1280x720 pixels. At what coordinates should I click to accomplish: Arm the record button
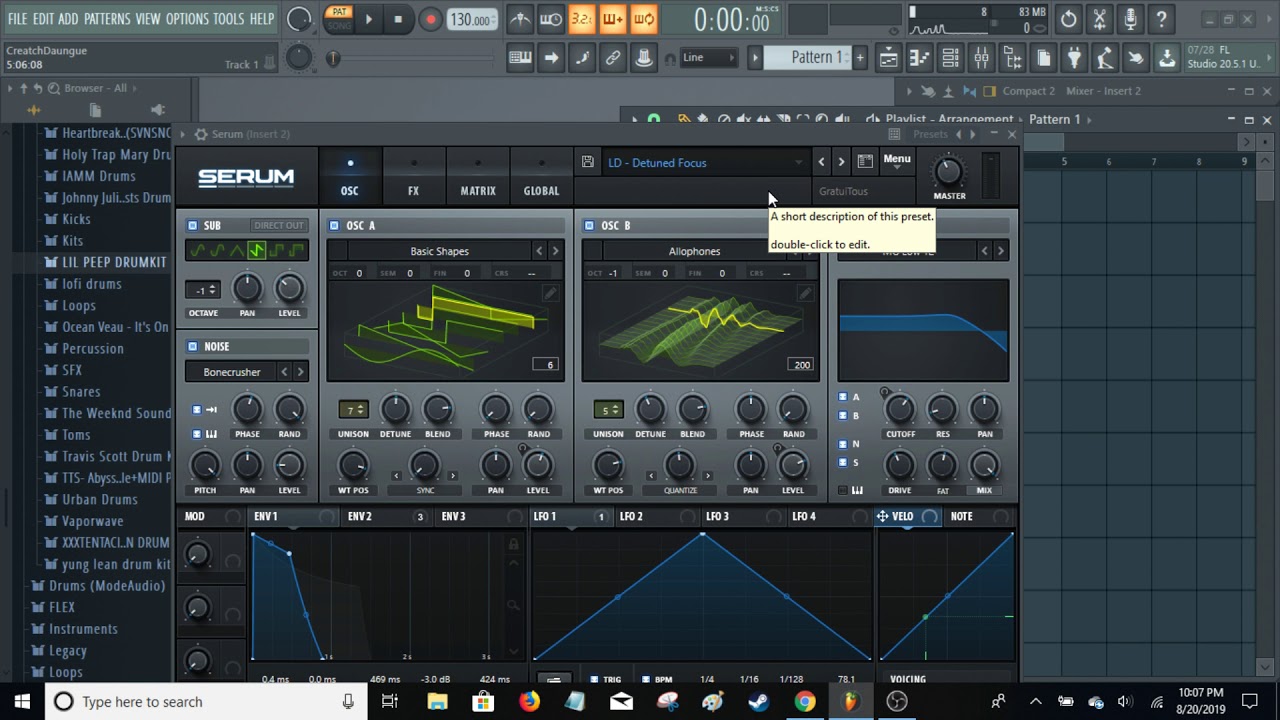click(x=430, y=19)
